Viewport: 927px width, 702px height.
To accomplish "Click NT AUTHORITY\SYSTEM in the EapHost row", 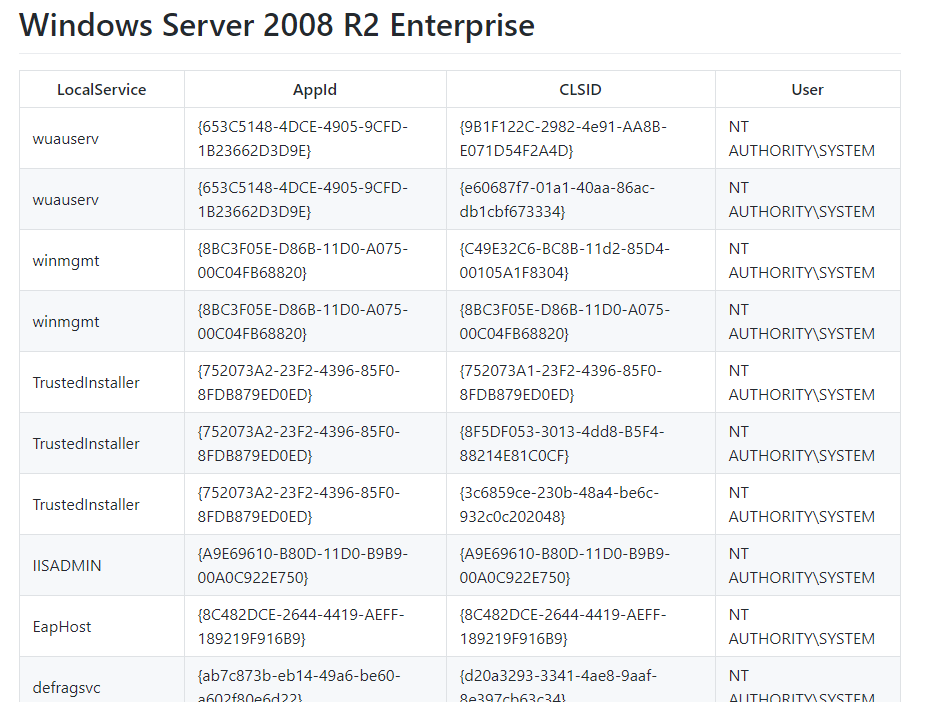I will tap(802, 627).
